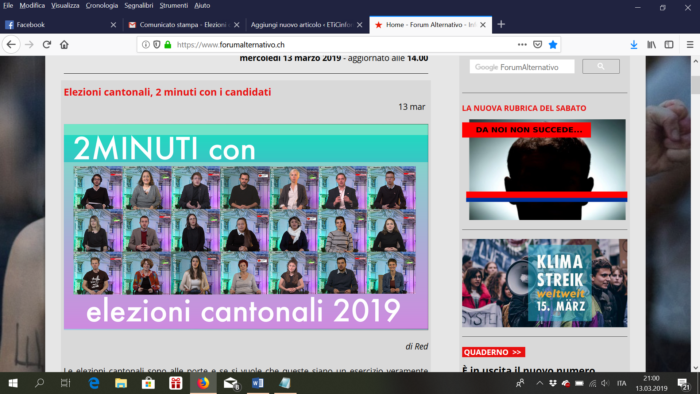This screenshot has height=394, width=700.
Task: Close the Home - Forum Alternativo tab
Action: click(483, 25)
